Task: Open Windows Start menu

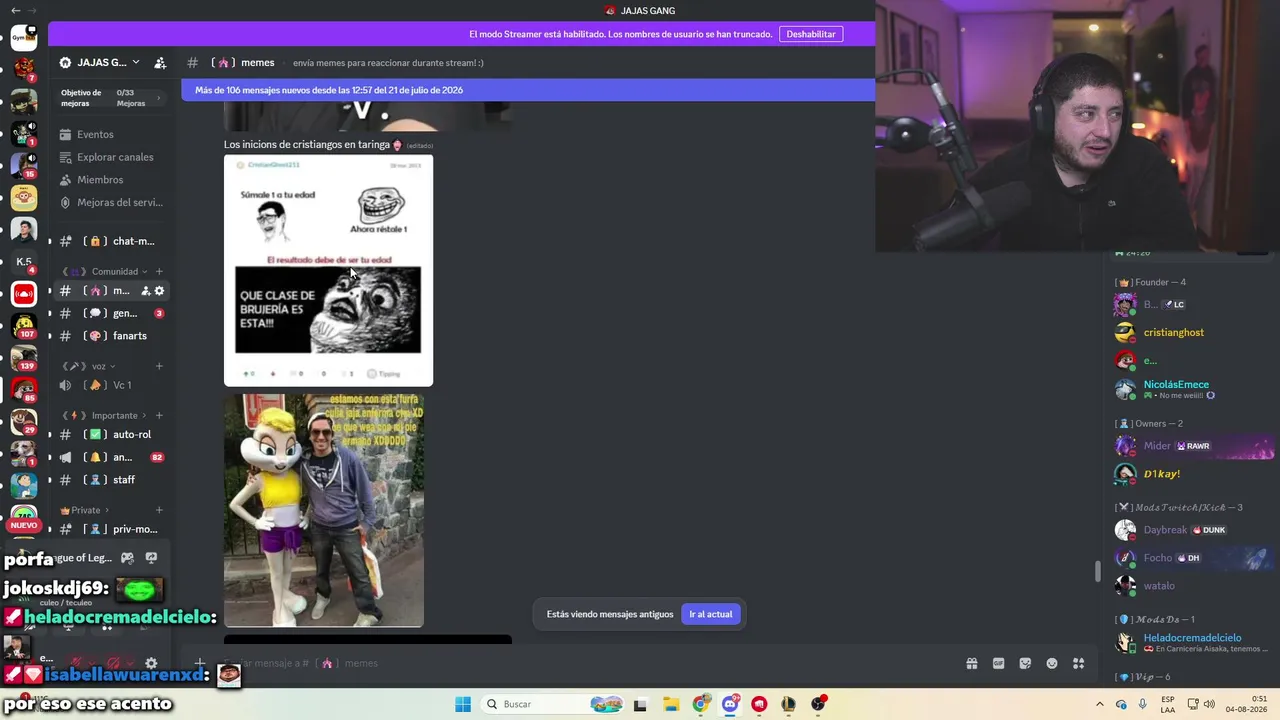Action: pos(463,704)
